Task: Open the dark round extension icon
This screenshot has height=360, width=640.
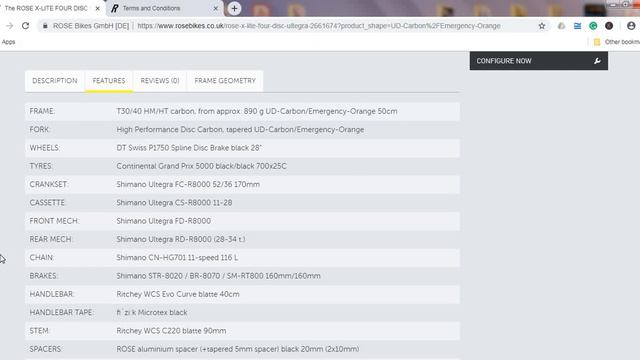Action: click(x=609, y=26)
